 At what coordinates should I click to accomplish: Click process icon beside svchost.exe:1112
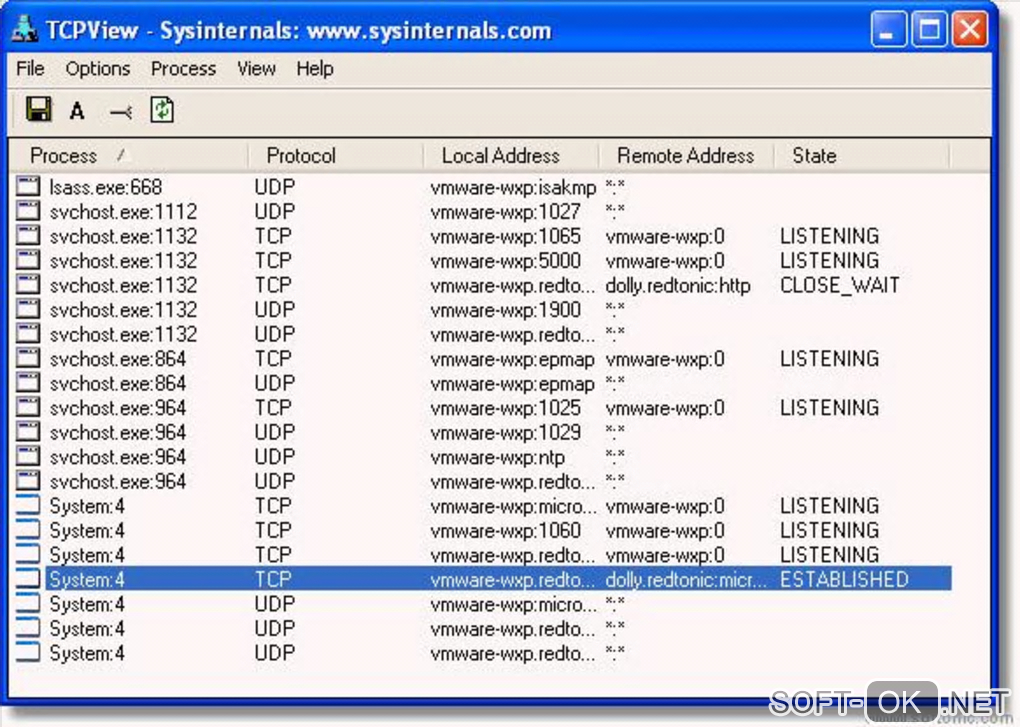pos(28,211)
